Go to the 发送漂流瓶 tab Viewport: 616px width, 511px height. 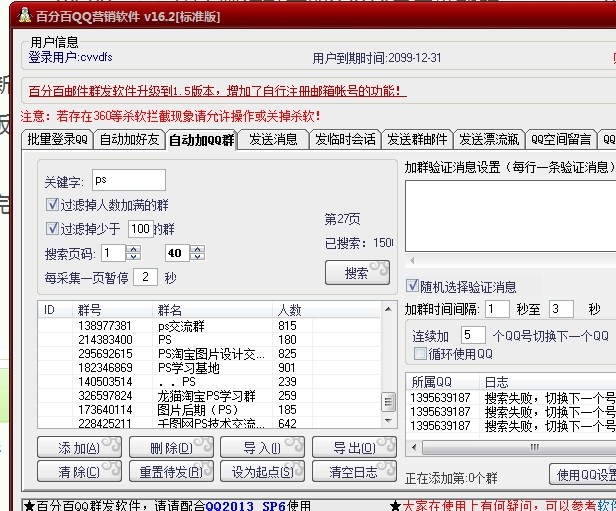click(x=489, y=139)
